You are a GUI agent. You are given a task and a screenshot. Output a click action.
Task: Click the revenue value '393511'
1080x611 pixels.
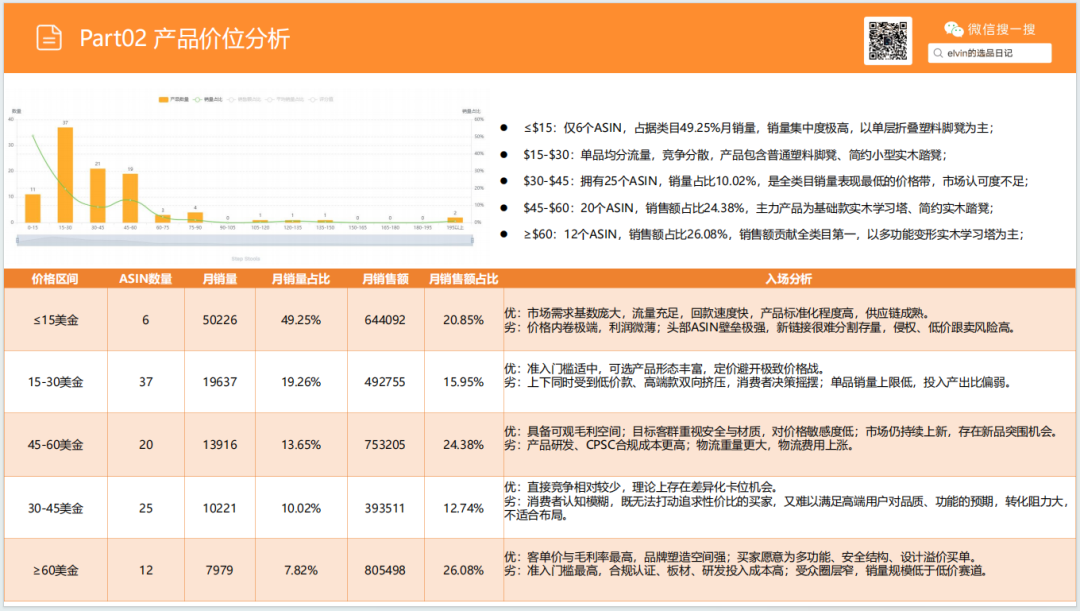pos(385,508)
